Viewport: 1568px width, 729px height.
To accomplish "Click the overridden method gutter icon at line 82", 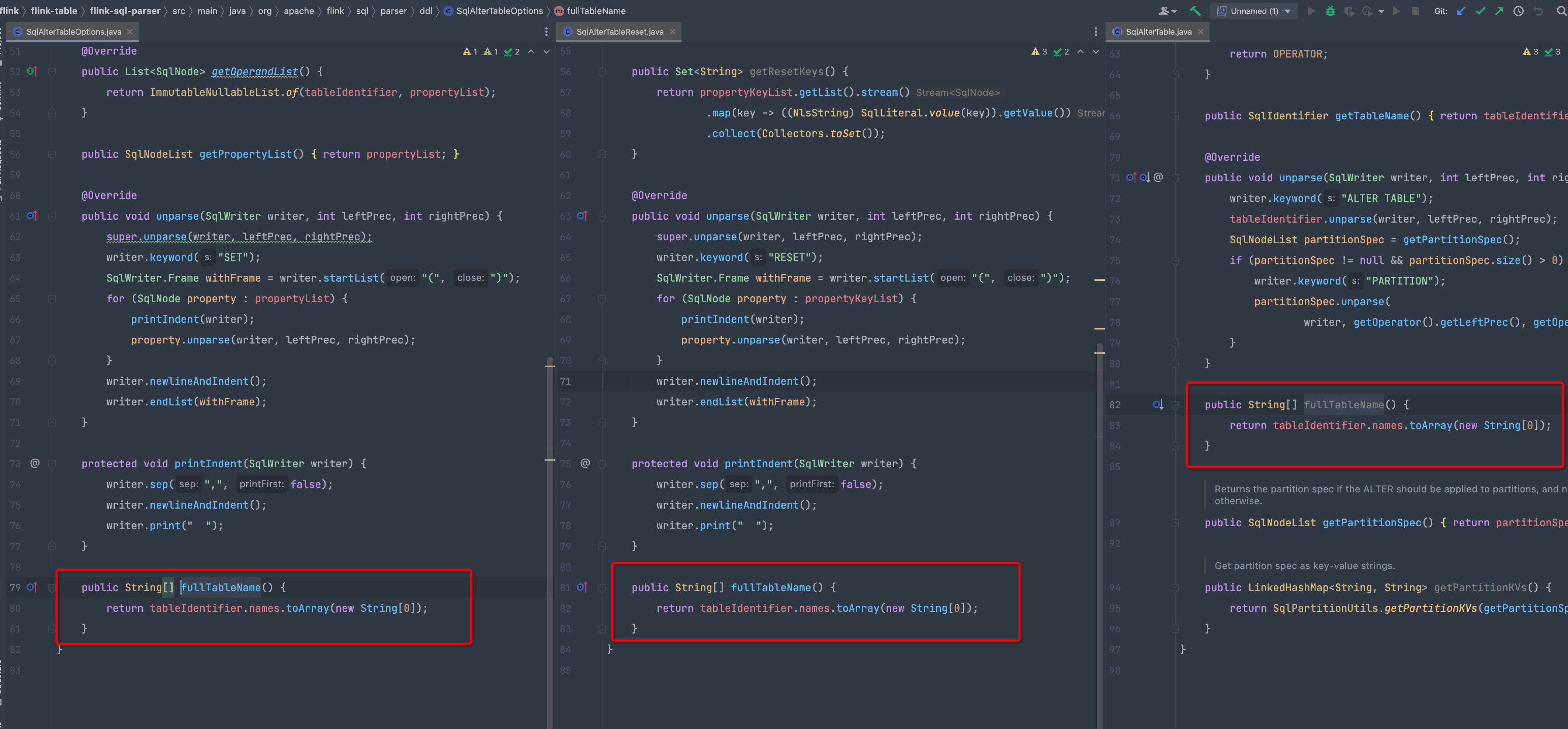I will coord(1158,405).
